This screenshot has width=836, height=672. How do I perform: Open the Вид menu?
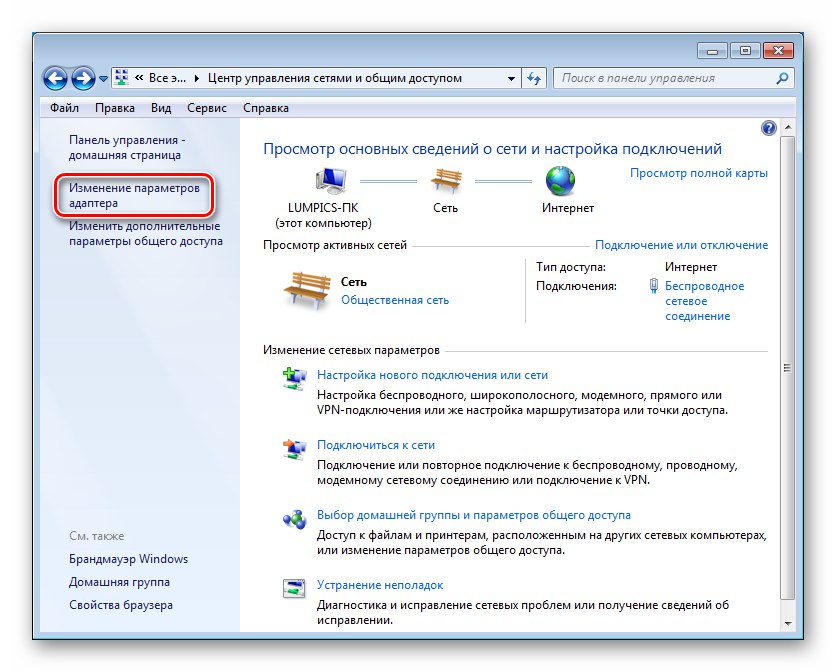click(x=161, y=108)
